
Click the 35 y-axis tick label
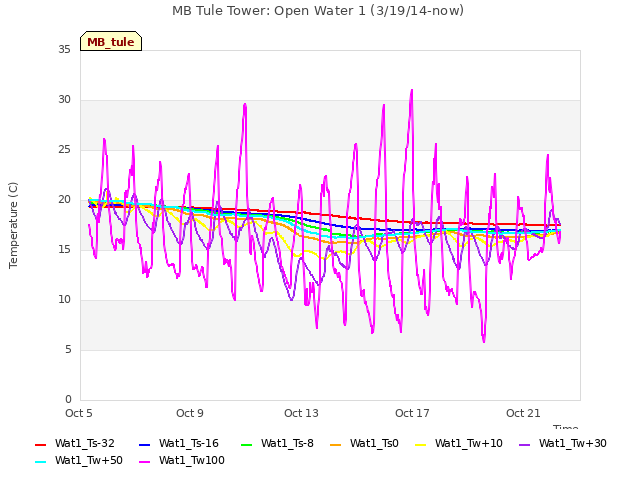(x=64, y=50)
